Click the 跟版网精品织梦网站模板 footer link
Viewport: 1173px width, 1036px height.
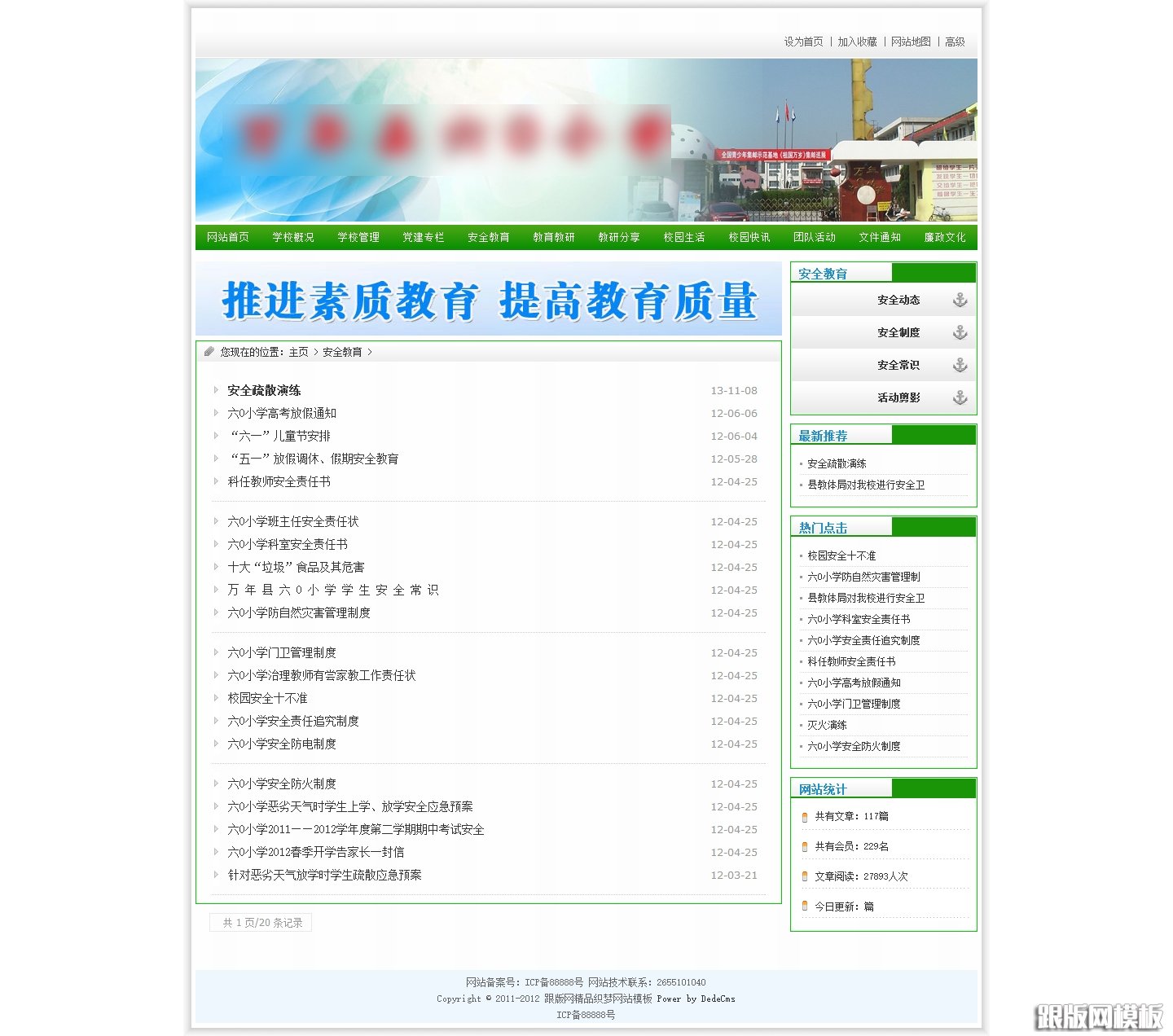(x=598, y=999)
